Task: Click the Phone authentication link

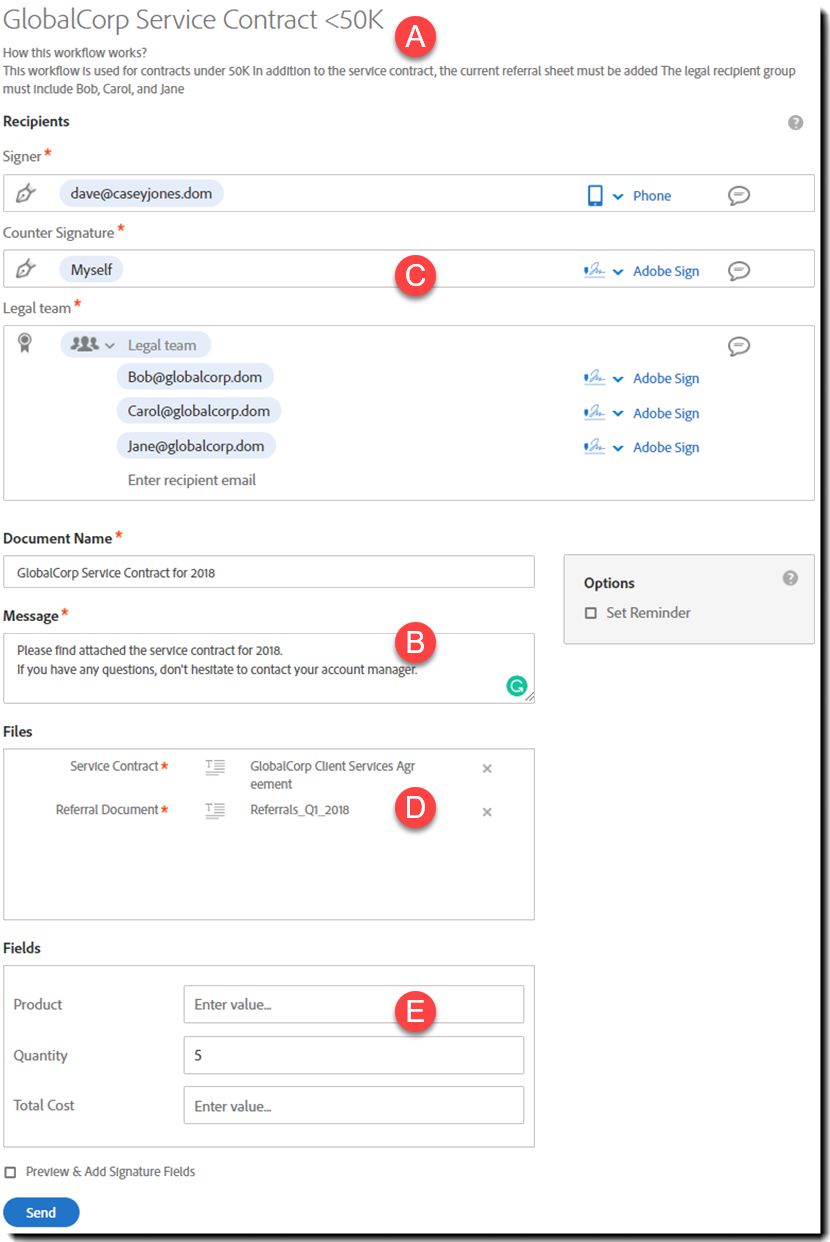Action: pos(652,196)
